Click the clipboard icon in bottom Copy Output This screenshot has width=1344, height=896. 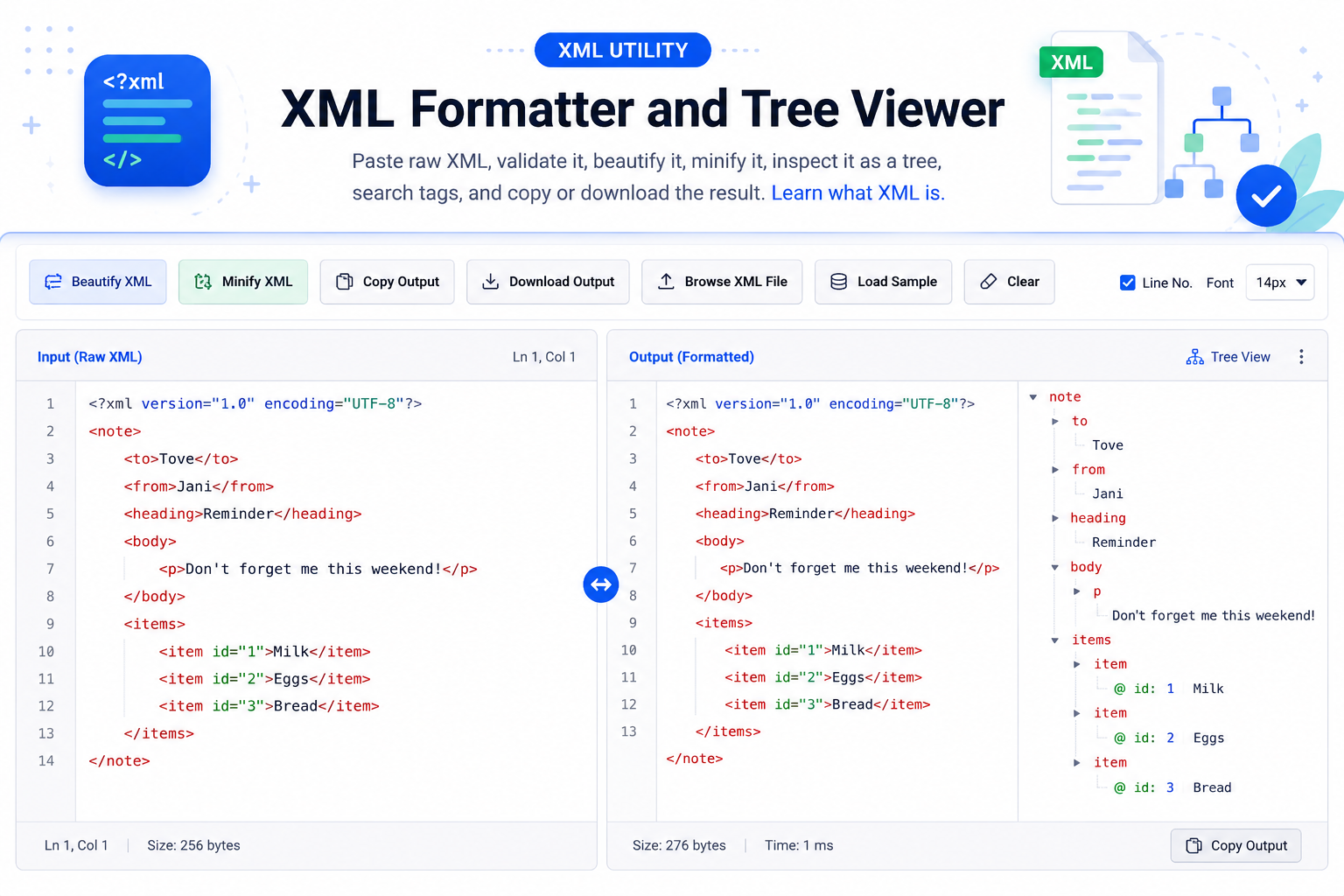click(x=1193, y=845)
